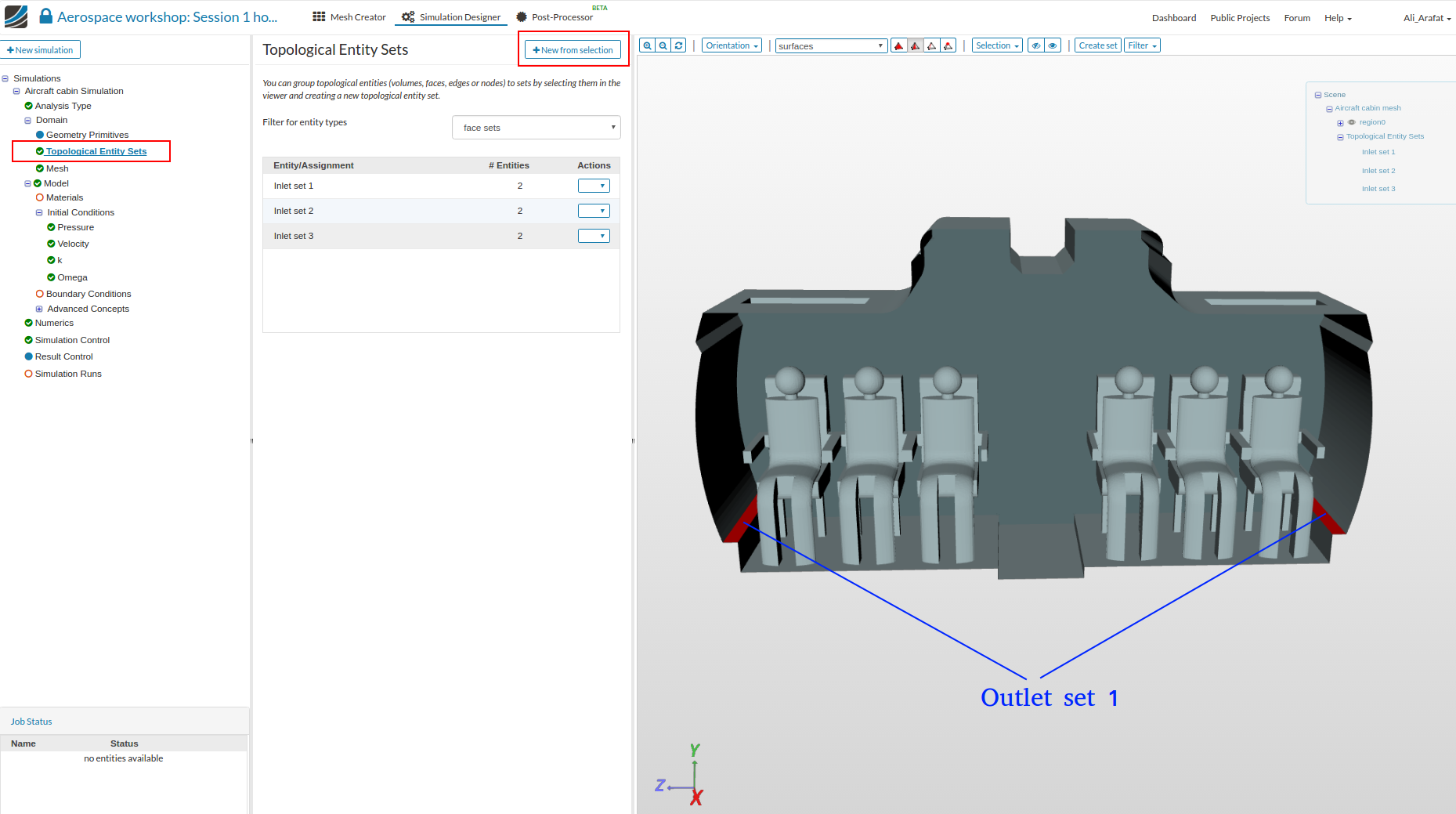1456x814 pixels.
Task: Click the SimScale logo icon
Action: tap(16, 16)
